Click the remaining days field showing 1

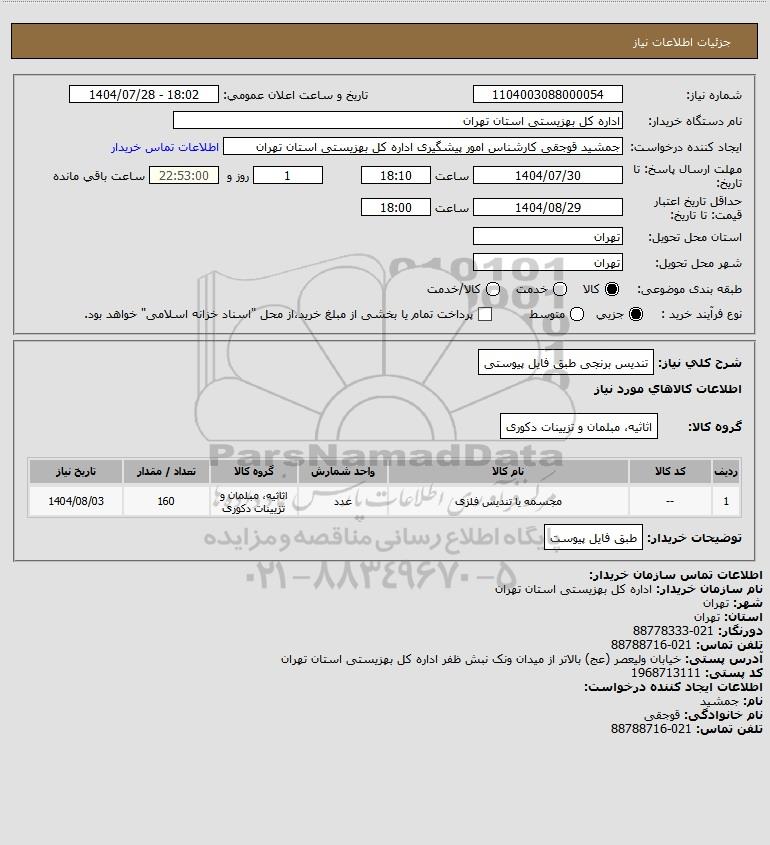point(288,175)
